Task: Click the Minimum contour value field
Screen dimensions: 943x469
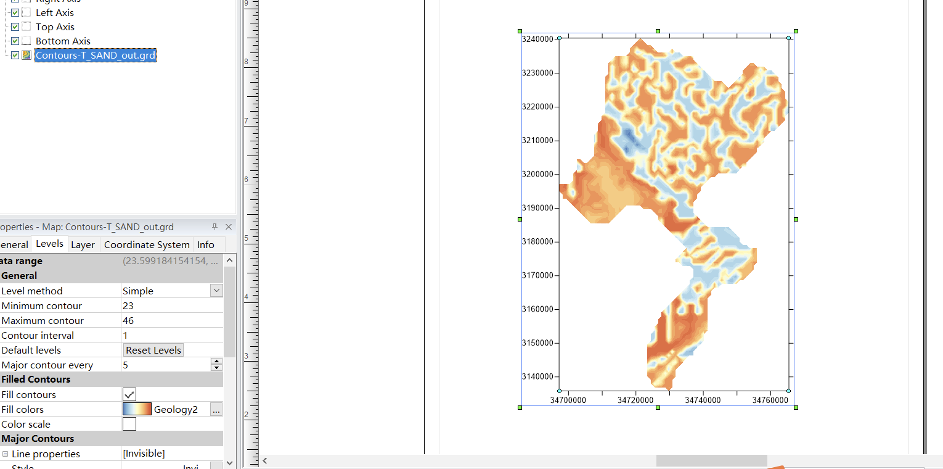Action: tap(165, 306)
